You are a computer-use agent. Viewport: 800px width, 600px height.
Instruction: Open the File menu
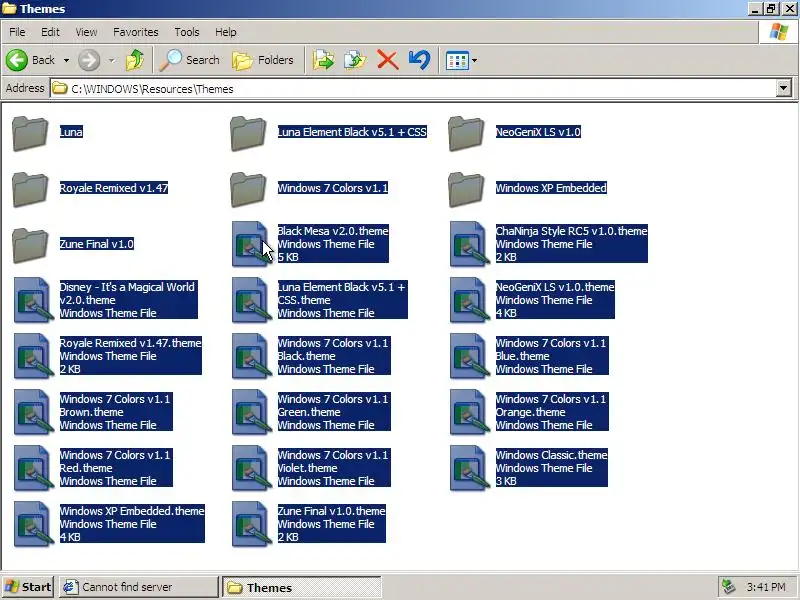[17, 32]
